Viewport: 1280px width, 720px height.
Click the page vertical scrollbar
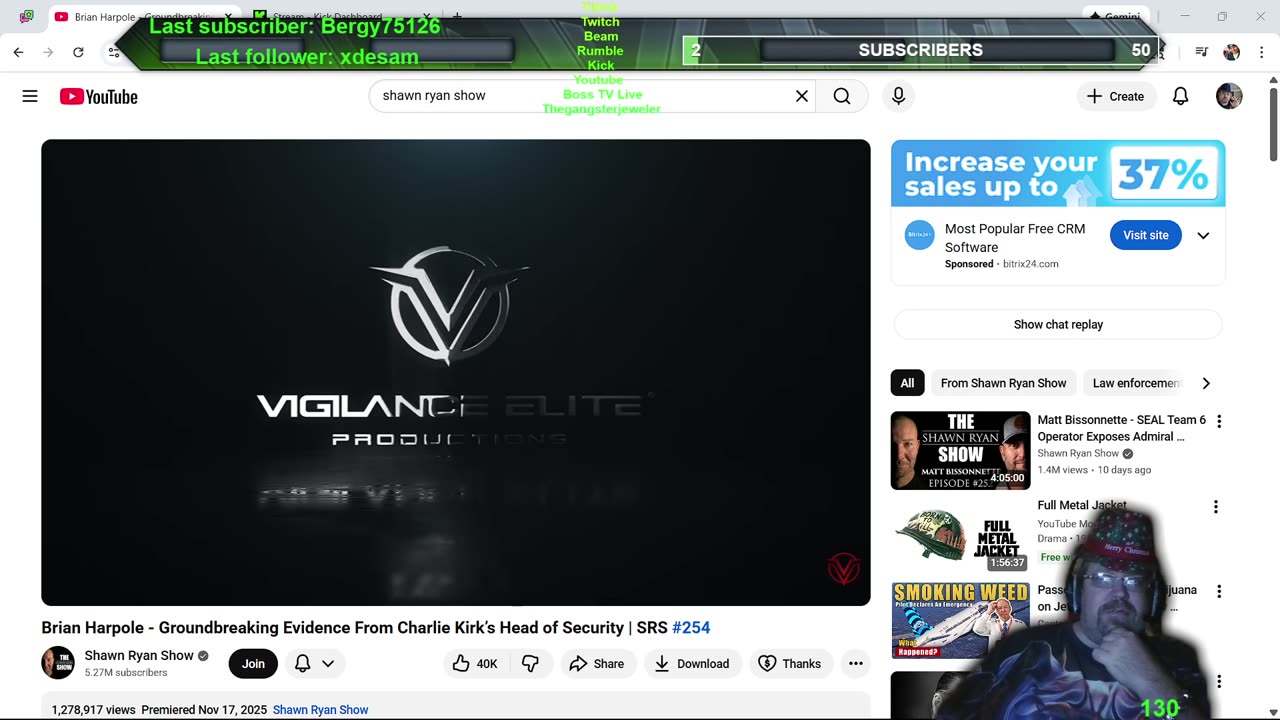tap(1273, 124)
